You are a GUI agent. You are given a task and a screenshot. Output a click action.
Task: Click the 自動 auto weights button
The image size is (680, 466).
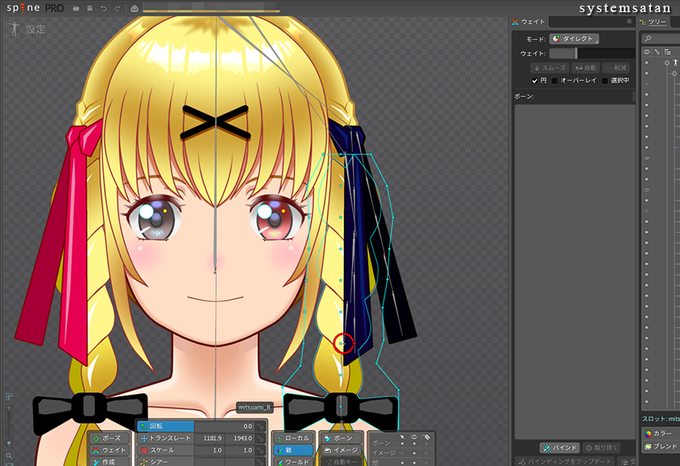click(585, 68)
